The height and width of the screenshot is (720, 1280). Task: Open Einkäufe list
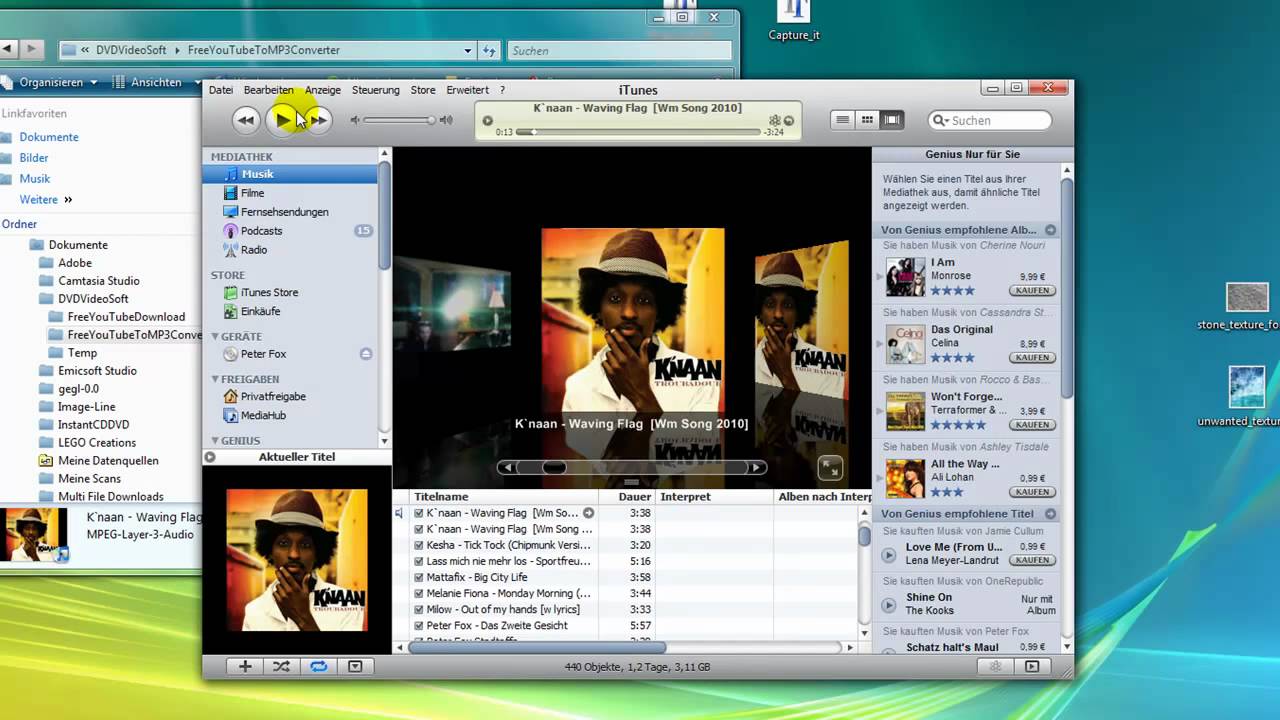point(260,311)
